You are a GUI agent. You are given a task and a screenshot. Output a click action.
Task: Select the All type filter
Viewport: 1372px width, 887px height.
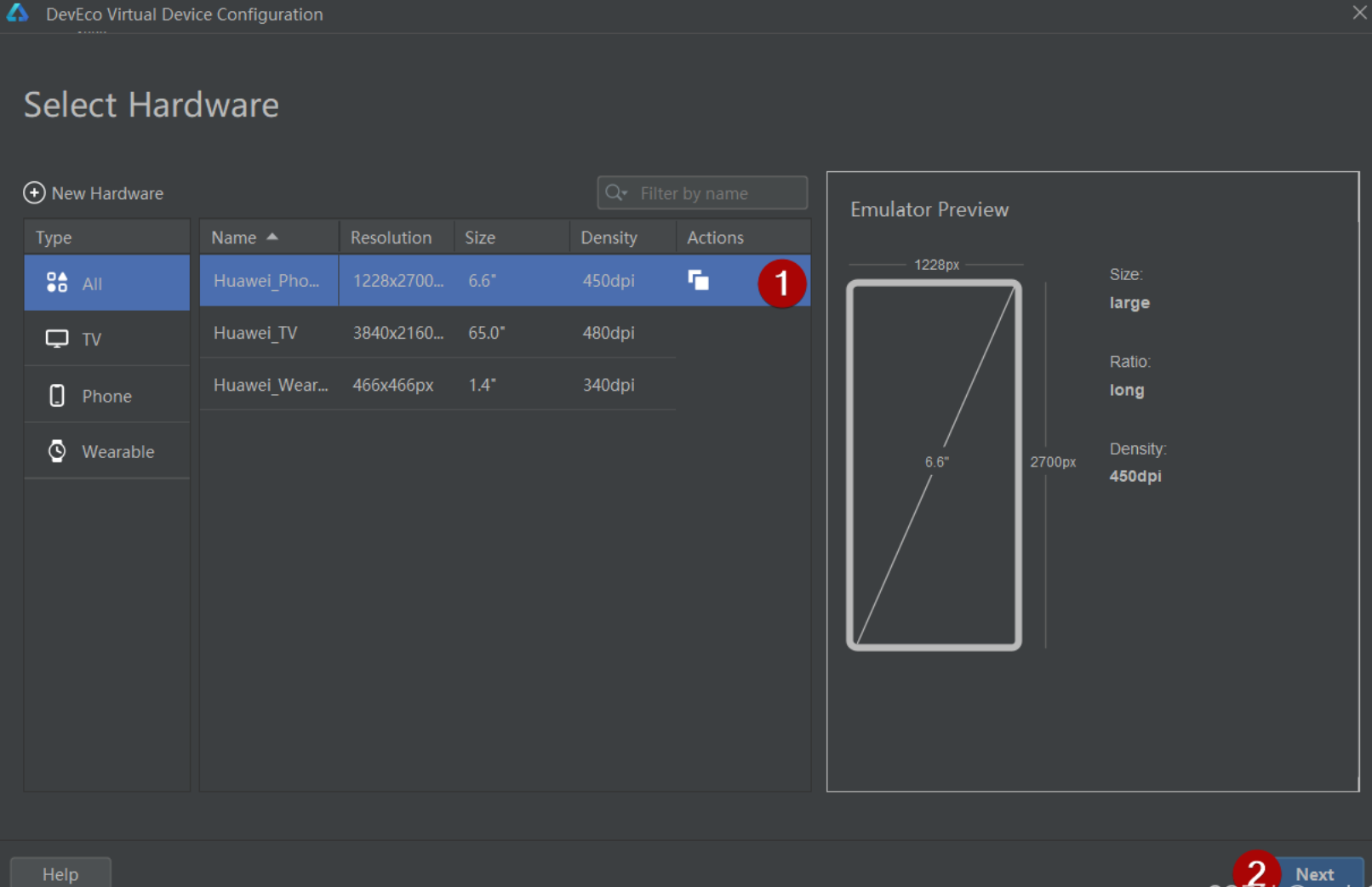107,283
